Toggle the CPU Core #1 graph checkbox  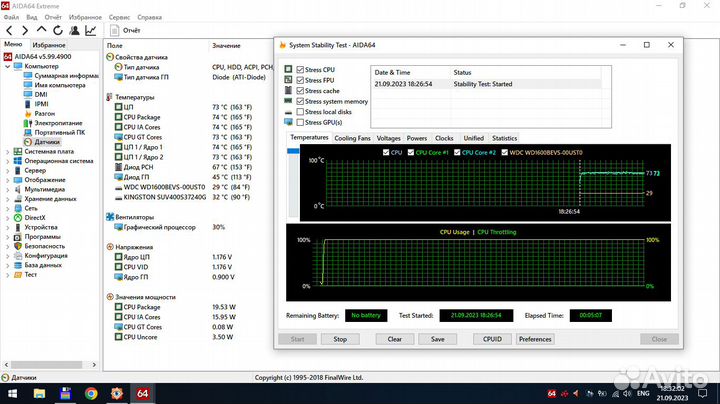411,152
